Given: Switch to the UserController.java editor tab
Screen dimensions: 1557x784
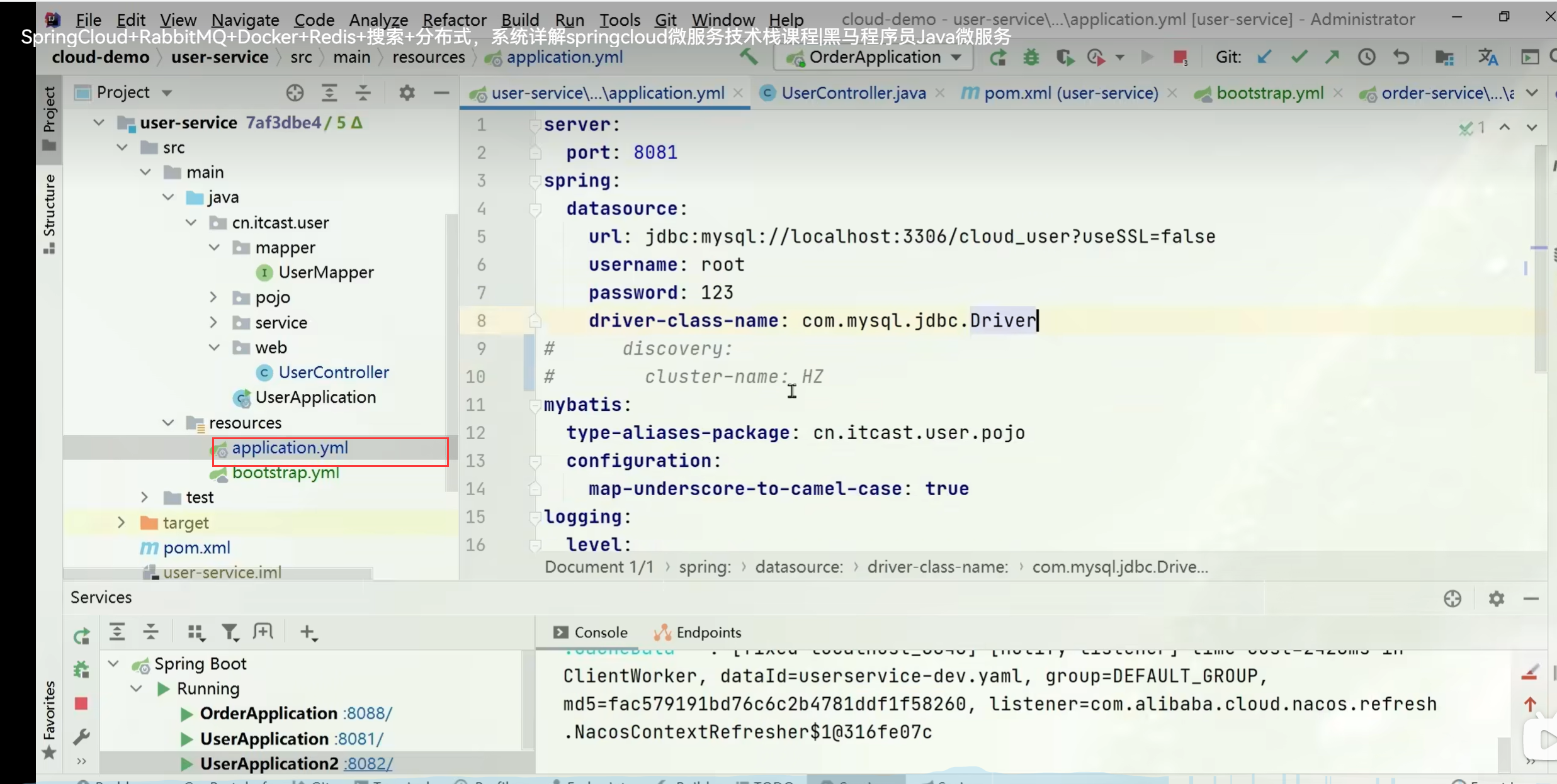Looking at the screenshot, I should 852,93.
